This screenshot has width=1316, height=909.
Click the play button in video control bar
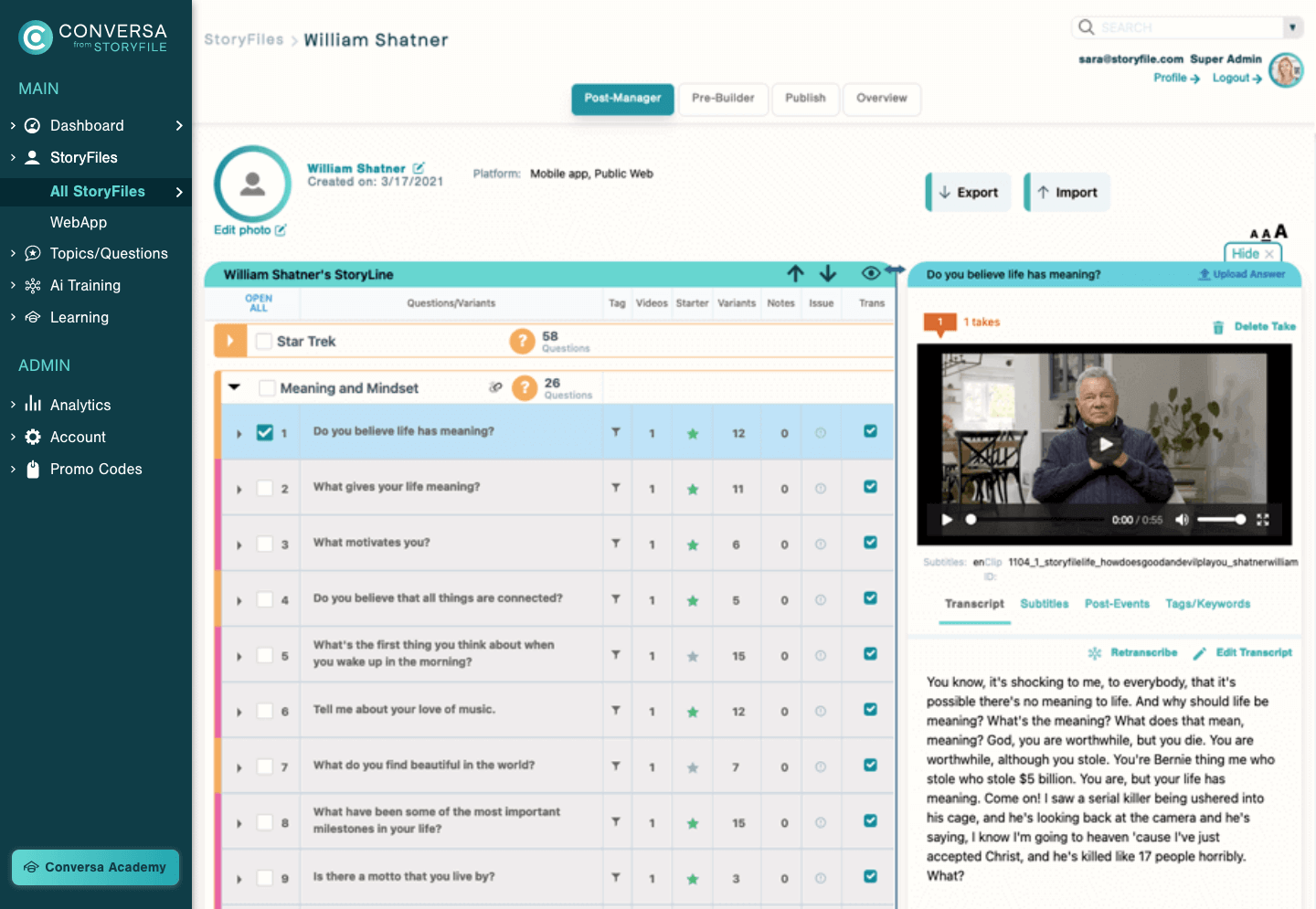[x=947, y=520]
